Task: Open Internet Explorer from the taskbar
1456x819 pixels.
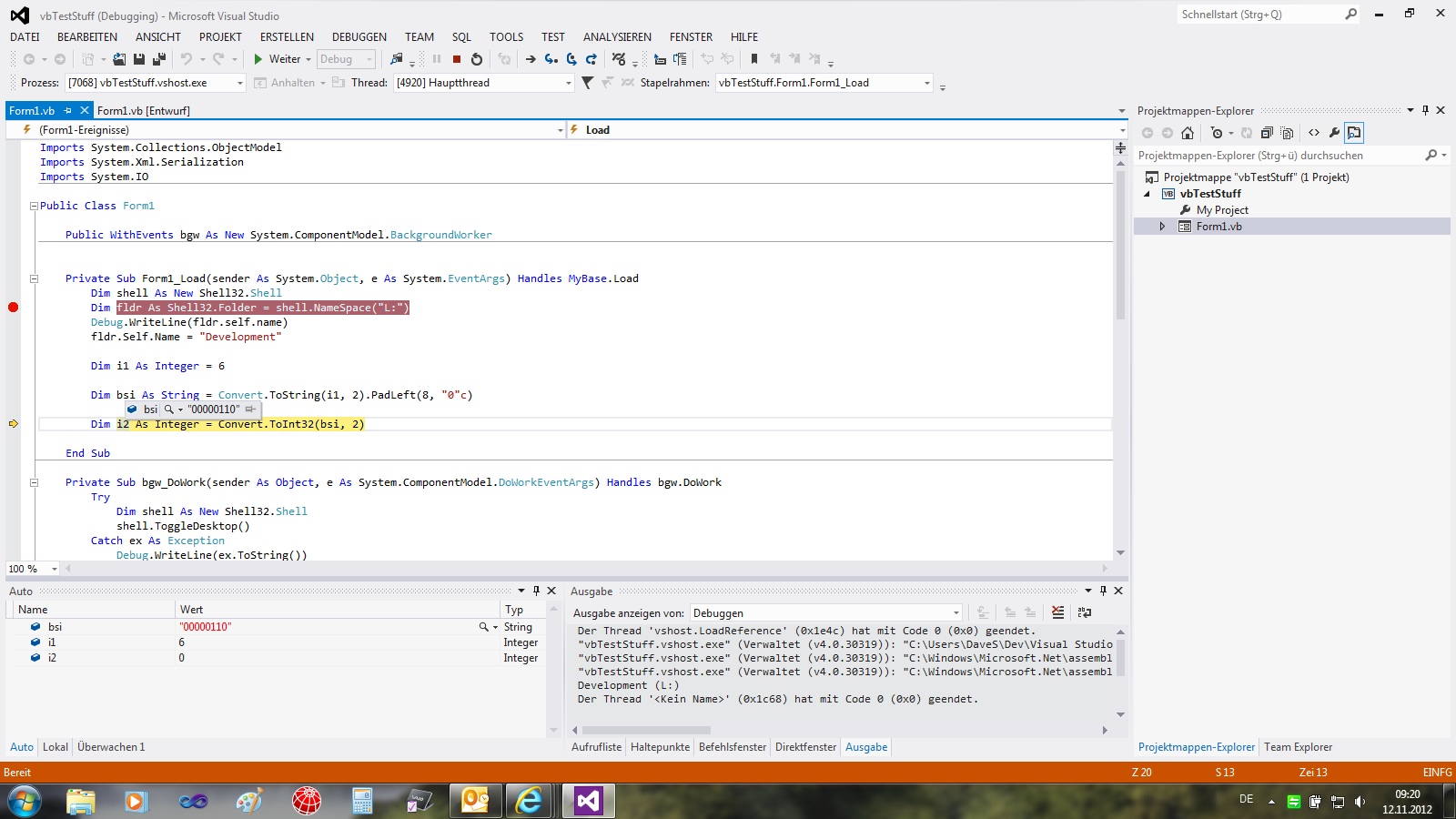Action: pos(529,801)
